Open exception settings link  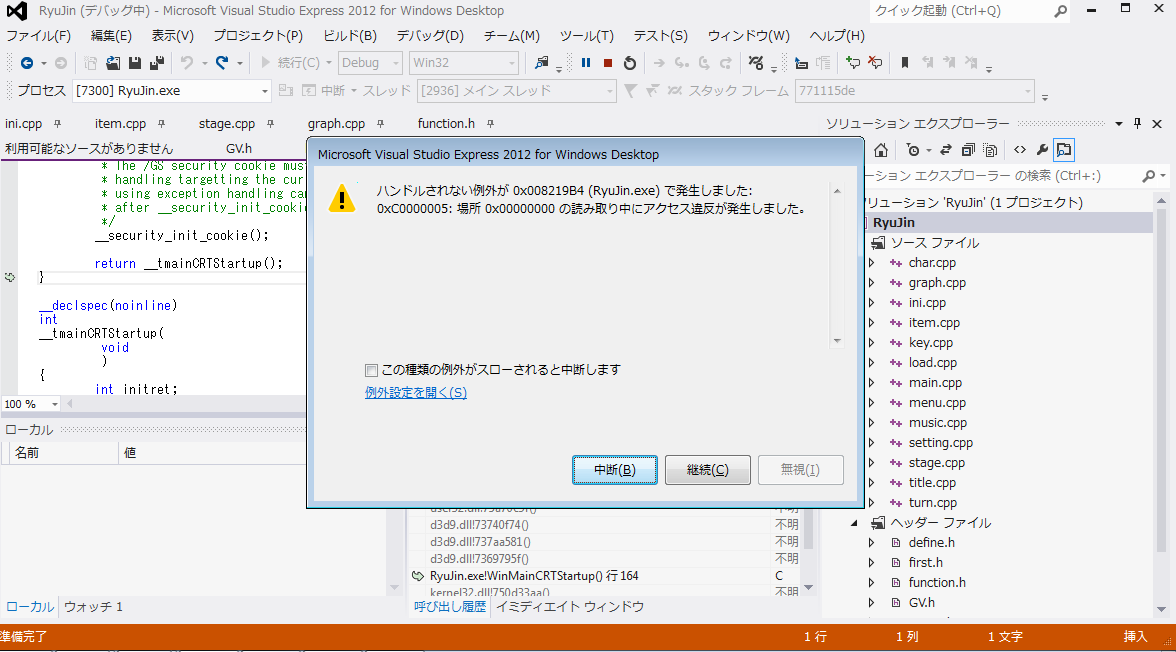[x=416, y=392]
